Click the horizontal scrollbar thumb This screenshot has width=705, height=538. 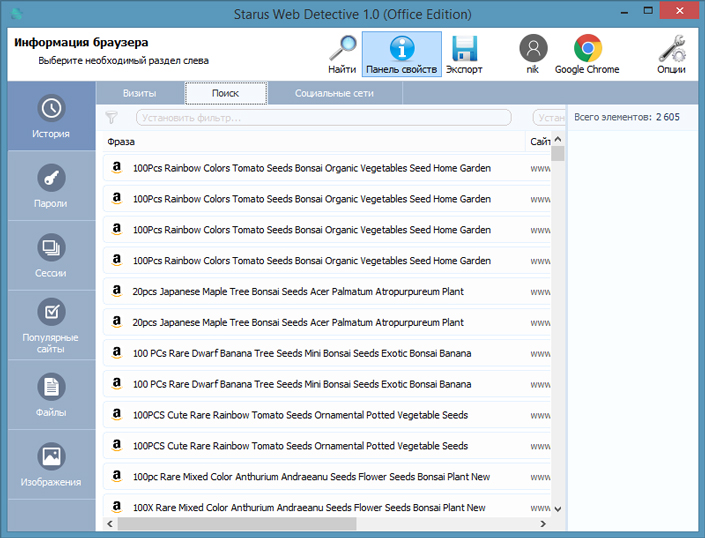pyautogui.click(x=237, y=524)
